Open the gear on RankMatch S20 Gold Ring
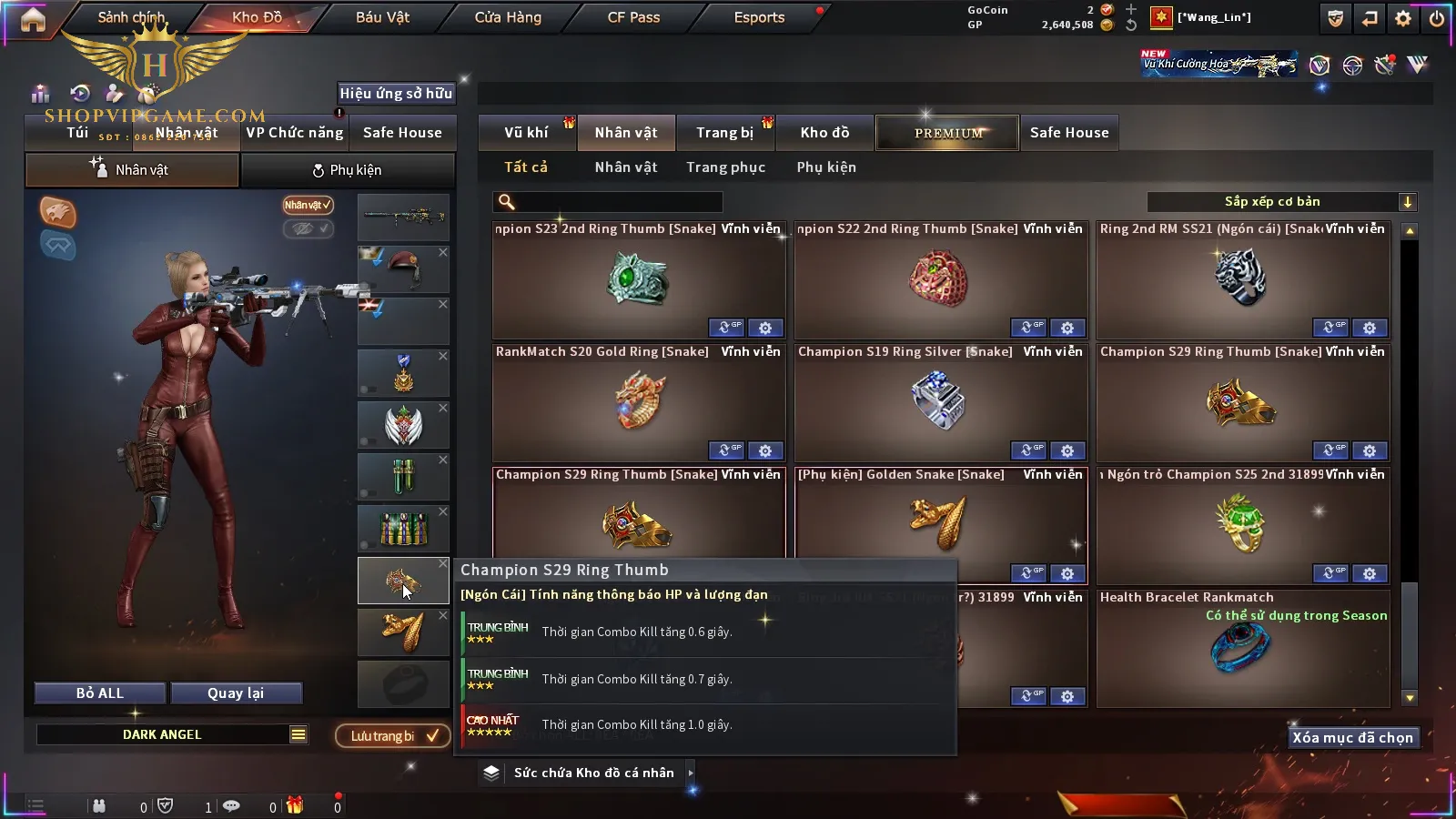The width and height of the screenshot is (1456, 819). point(765,450)
